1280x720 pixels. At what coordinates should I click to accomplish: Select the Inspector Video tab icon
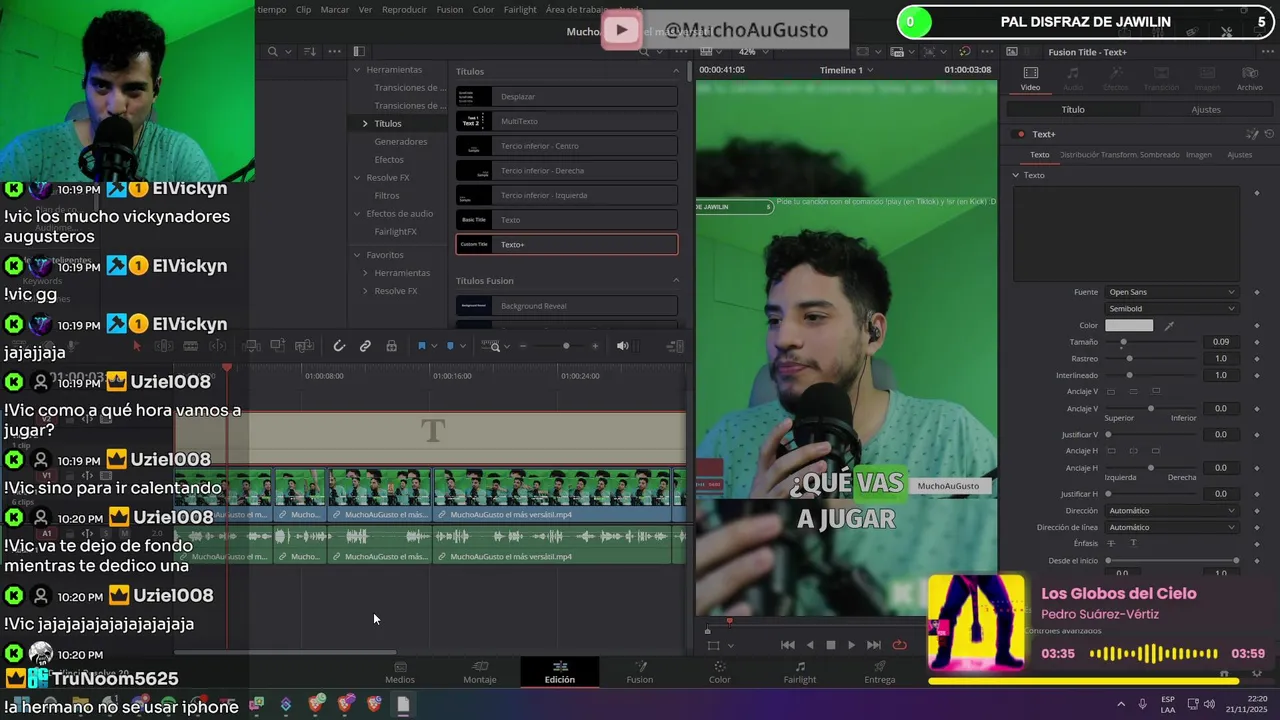(x=1030, y=79)
